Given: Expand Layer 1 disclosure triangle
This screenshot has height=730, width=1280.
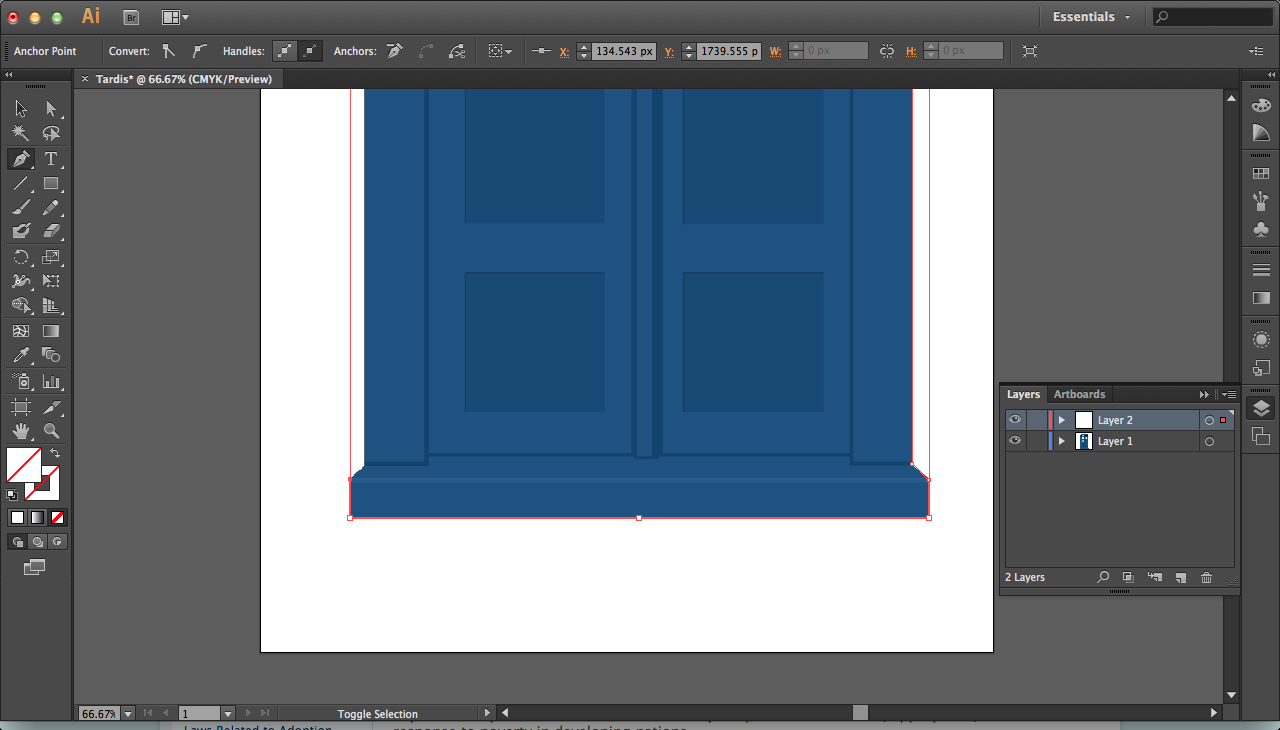Looking at the screenshot, I should point(1062,441).
